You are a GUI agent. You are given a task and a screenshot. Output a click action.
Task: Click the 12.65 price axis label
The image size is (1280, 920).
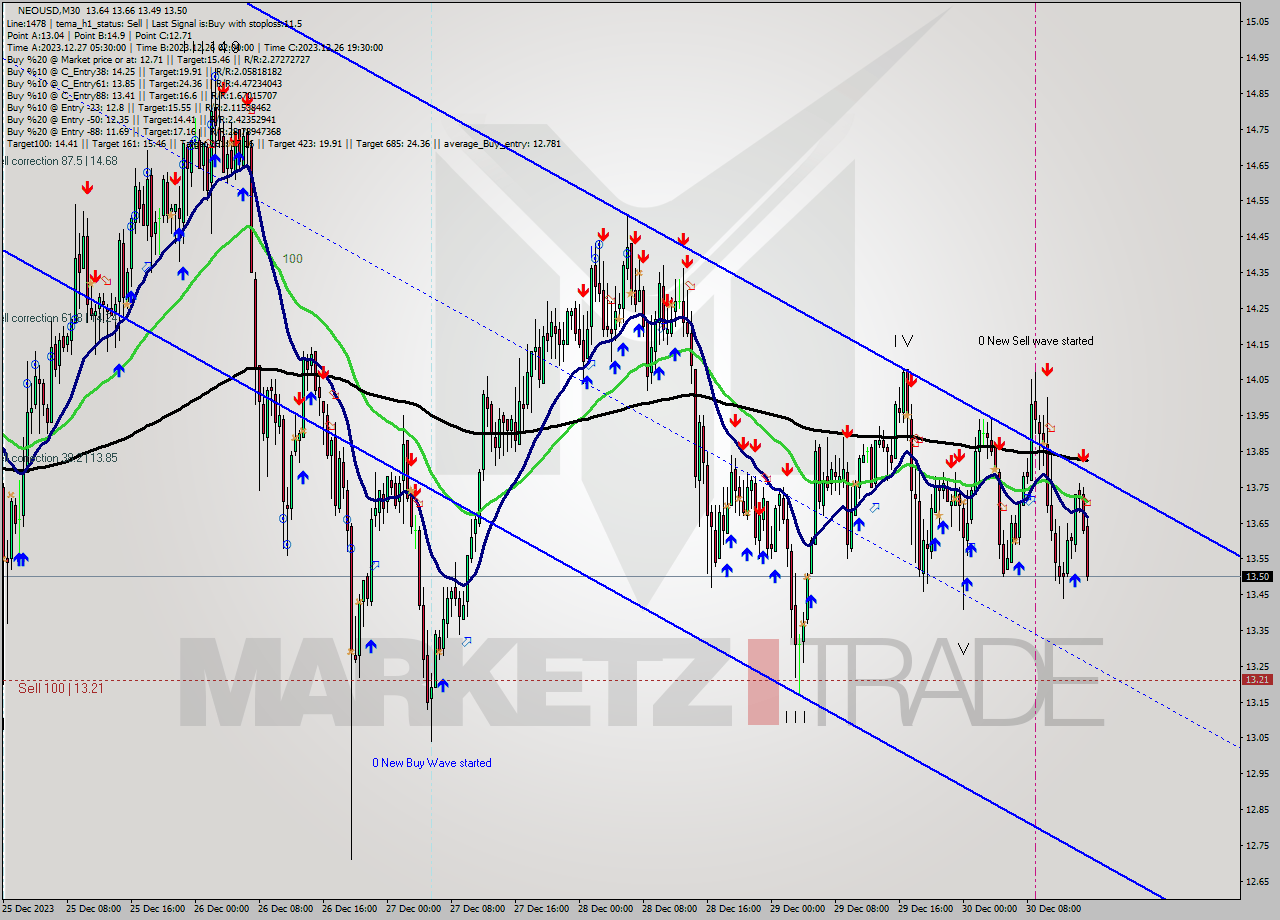point(1257,881)
